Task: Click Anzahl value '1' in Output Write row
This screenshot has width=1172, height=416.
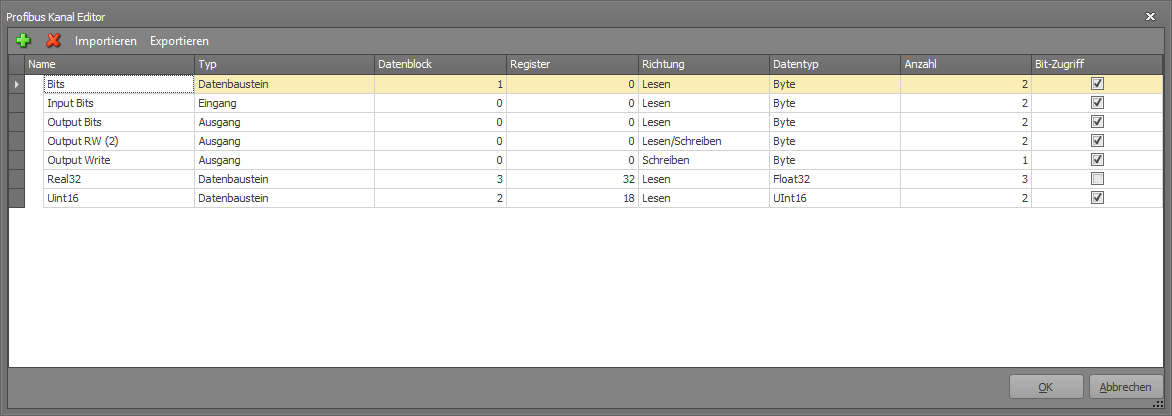Action: pos(966,160)
